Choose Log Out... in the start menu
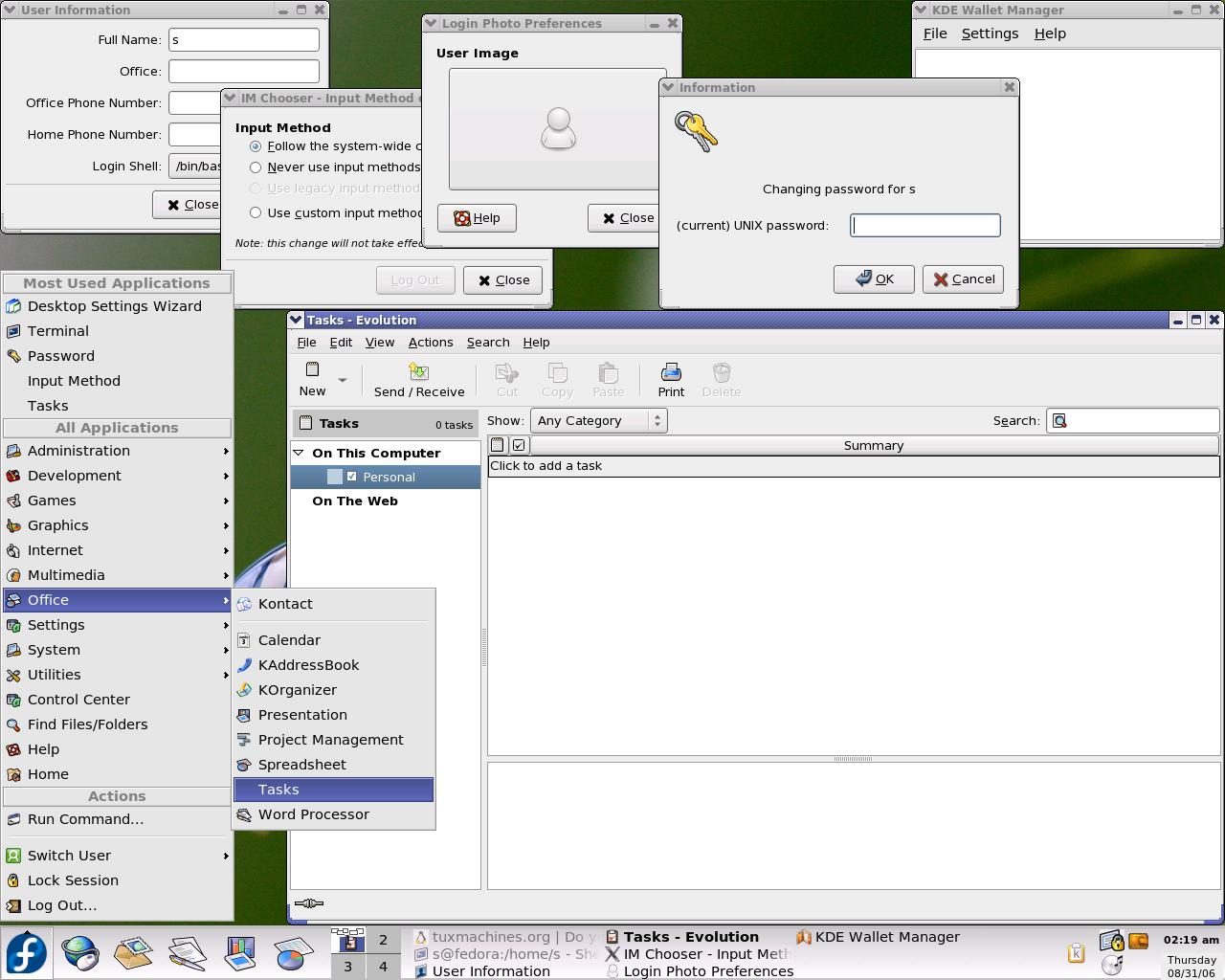Viewport: 1225px width, 980px height. click(118, 905)
